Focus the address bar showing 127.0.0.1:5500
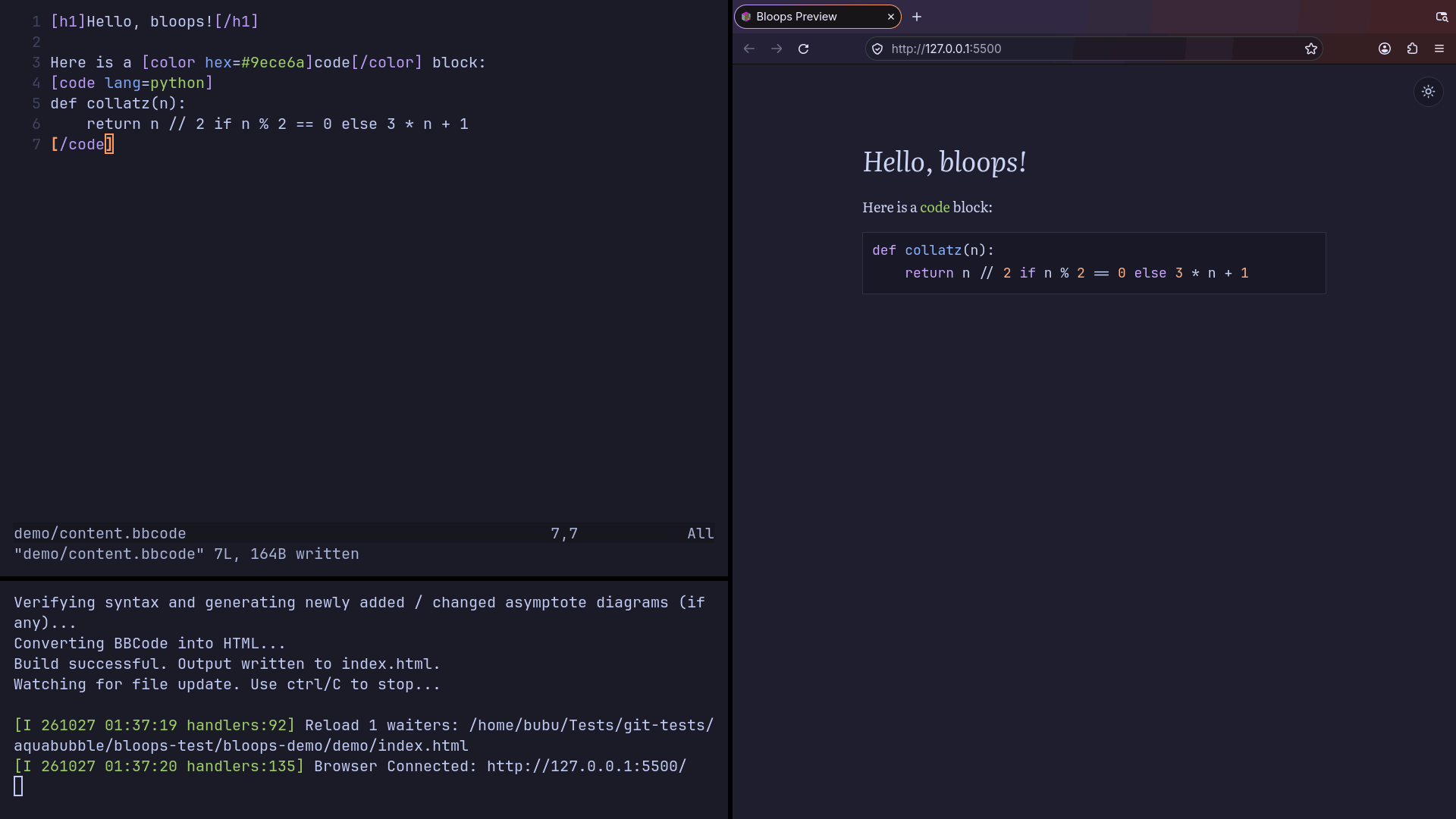The height and width of the screenshot is (819, 1456). [x=1094, y=49]
